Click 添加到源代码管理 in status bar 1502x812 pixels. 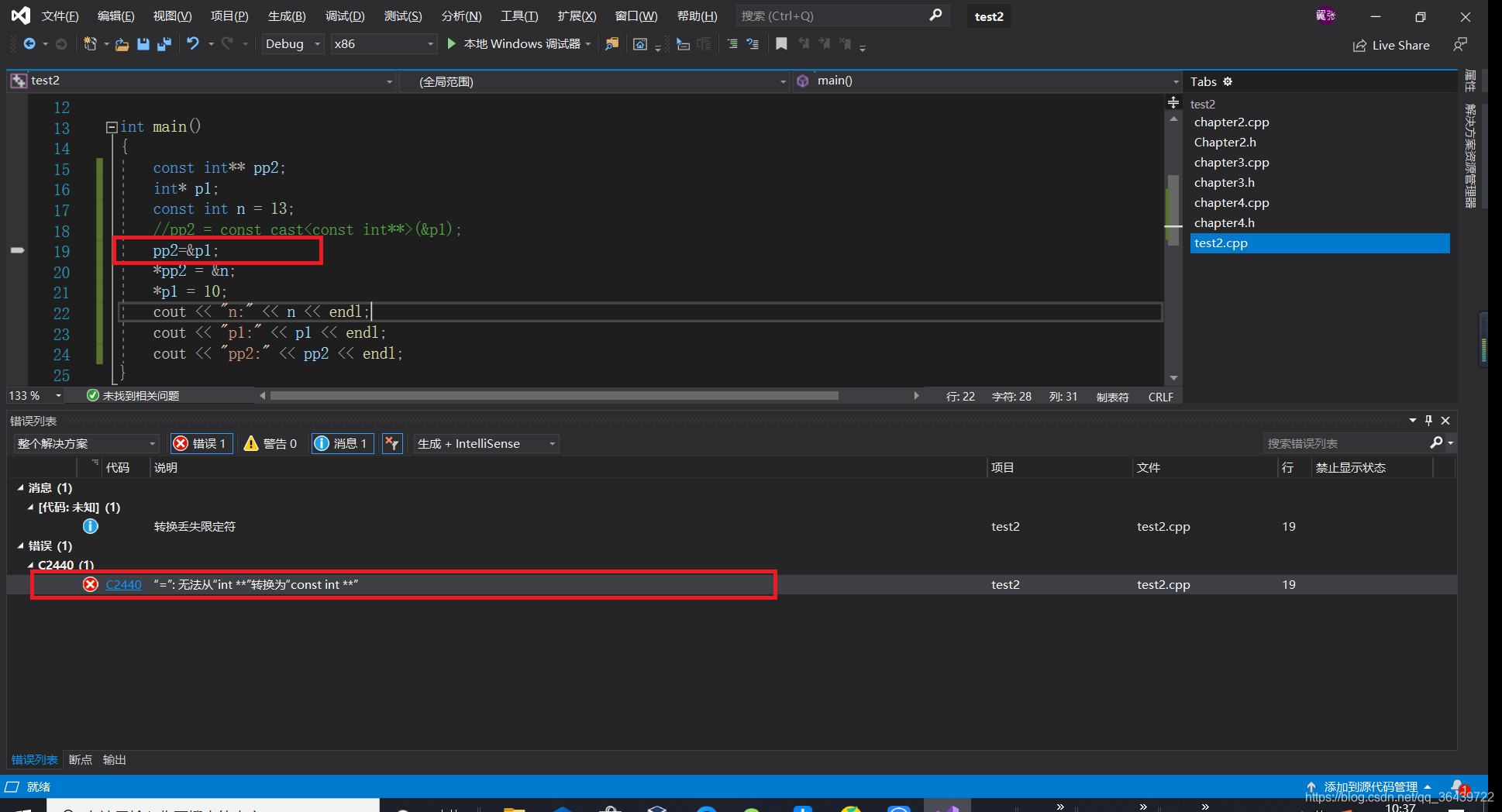pos(1370,786)
